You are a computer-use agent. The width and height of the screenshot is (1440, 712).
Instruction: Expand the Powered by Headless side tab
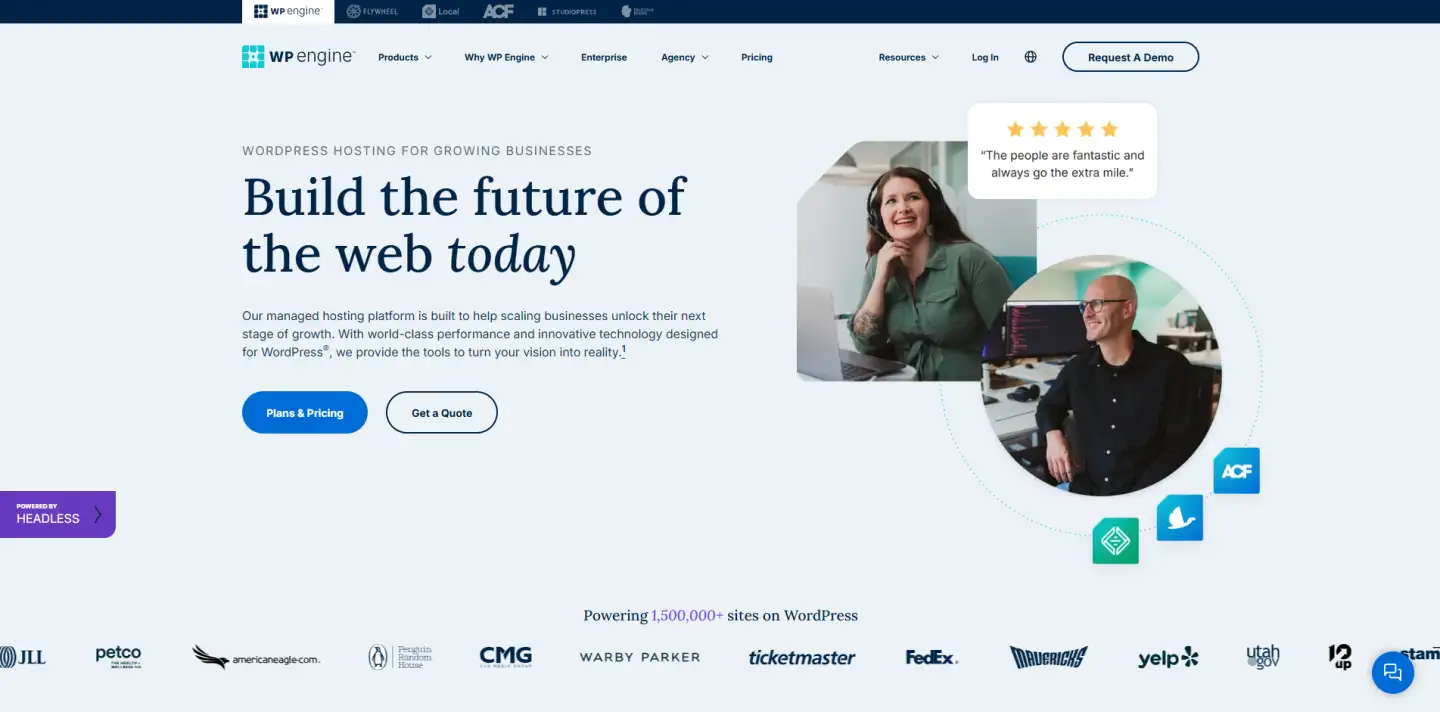(58, 514)
